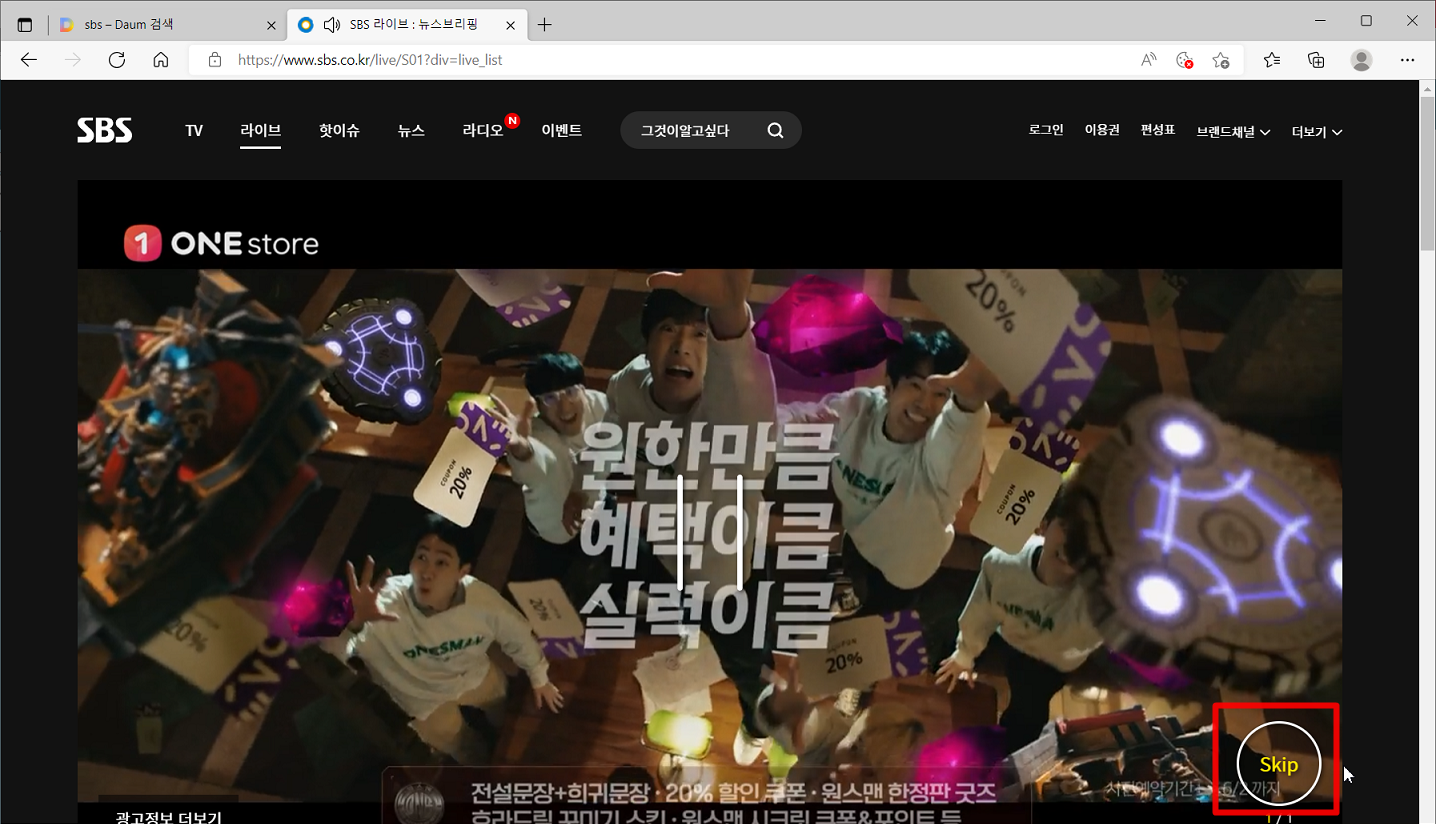Open the browser profile menu
This screenshot has height=824, width=1436.
point(1361,60)
